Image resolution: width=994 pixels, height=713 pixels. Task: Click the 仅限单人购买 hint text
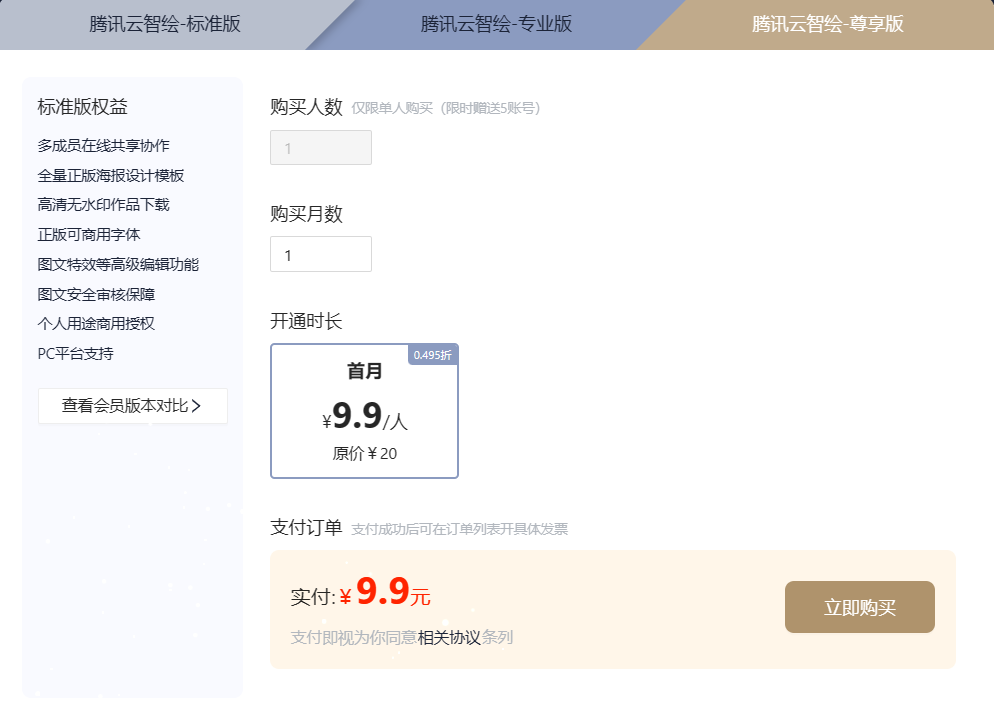coord(446,108)
